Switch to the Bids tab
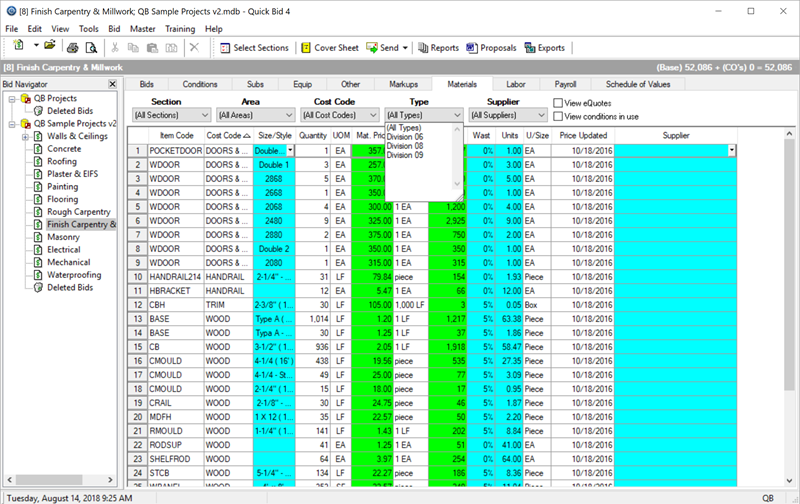This screenshot has height=504, width=800. 146,84
